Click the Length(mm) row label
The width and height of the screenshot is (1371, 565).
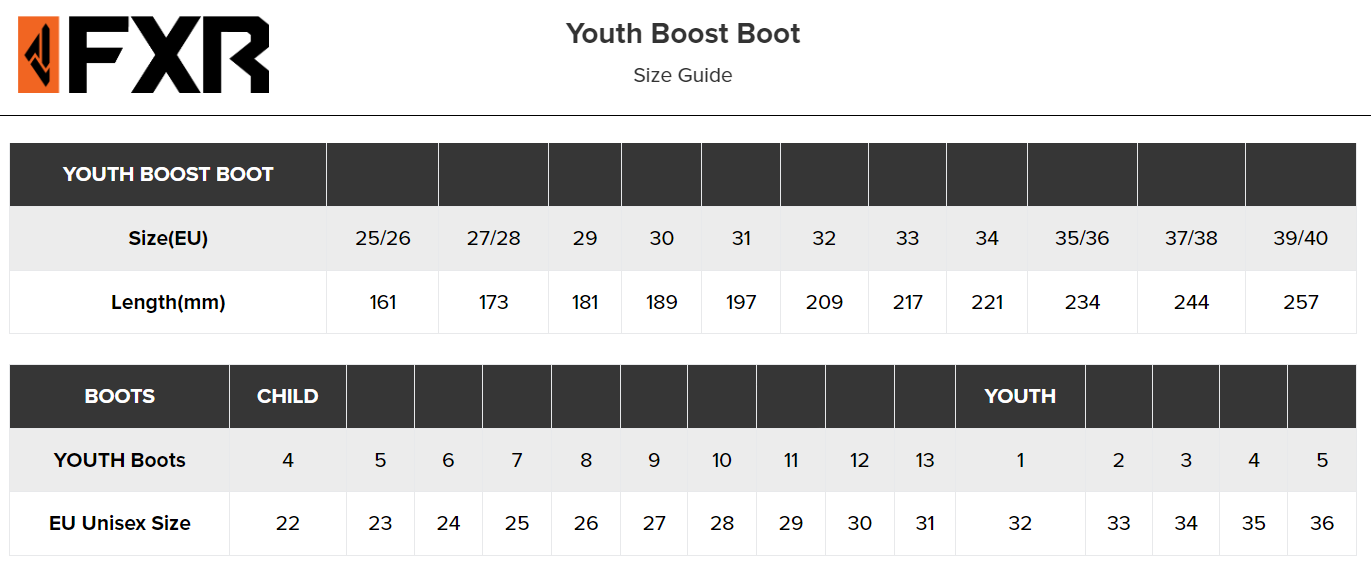tap(168, 302)
